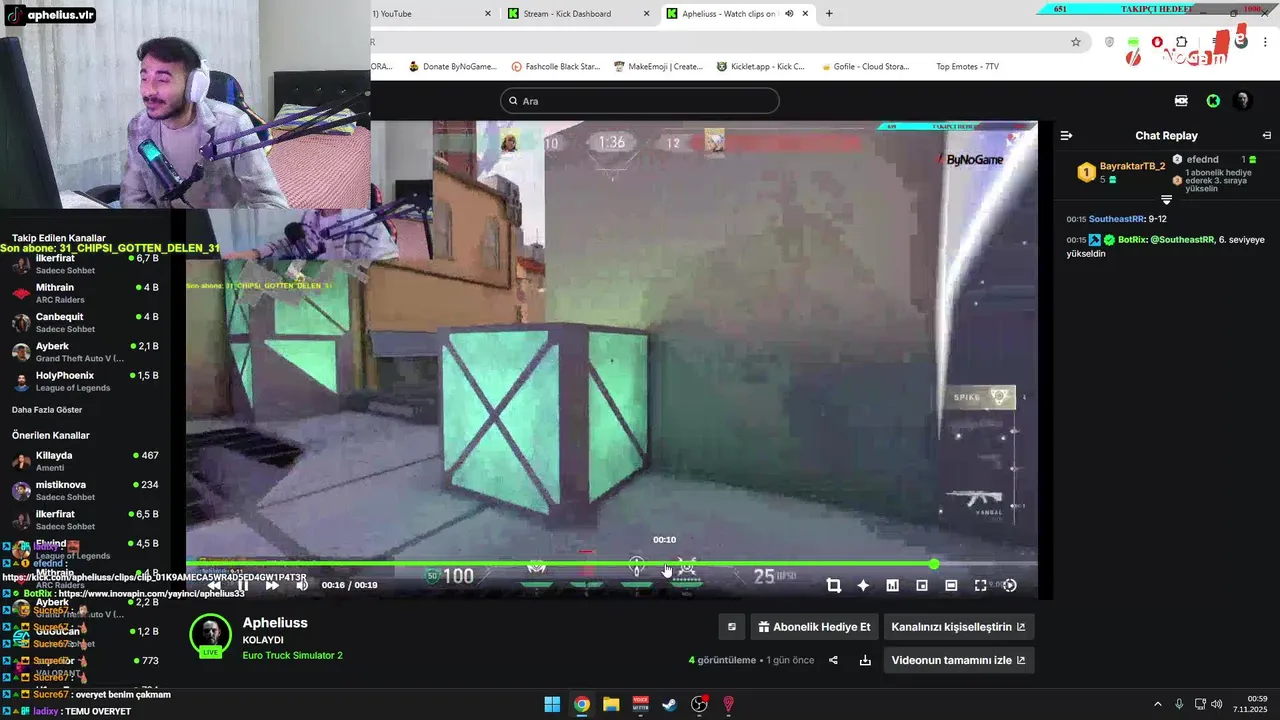Open taskbar volume control speaker icon
The height and width of the screenshot is (720, 1280).
(1217, 704)
